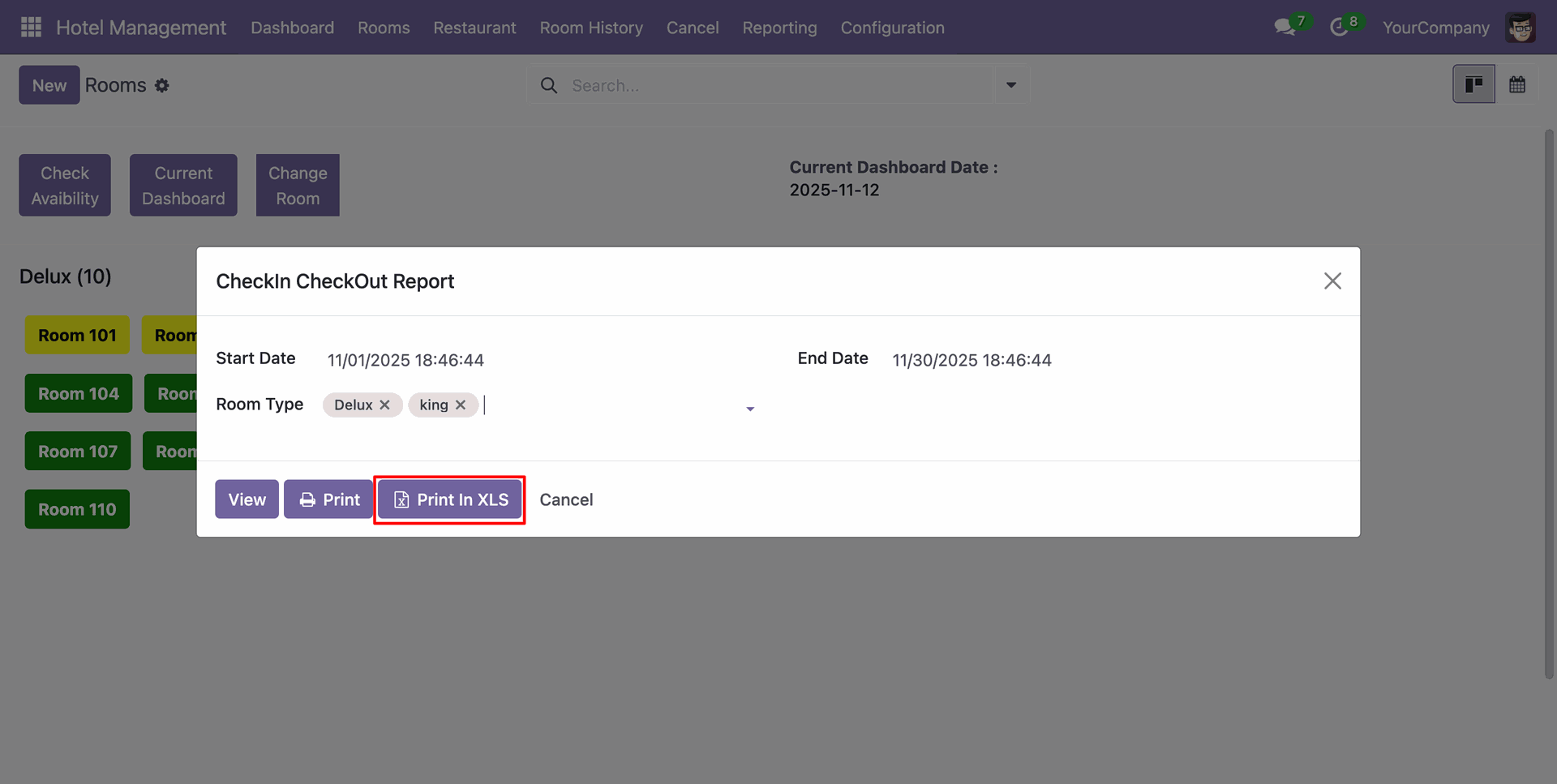Expand the search options dropdown
Image resolution: width=1557 pixels, height=784 pixels.
(x=1011, y=85)
